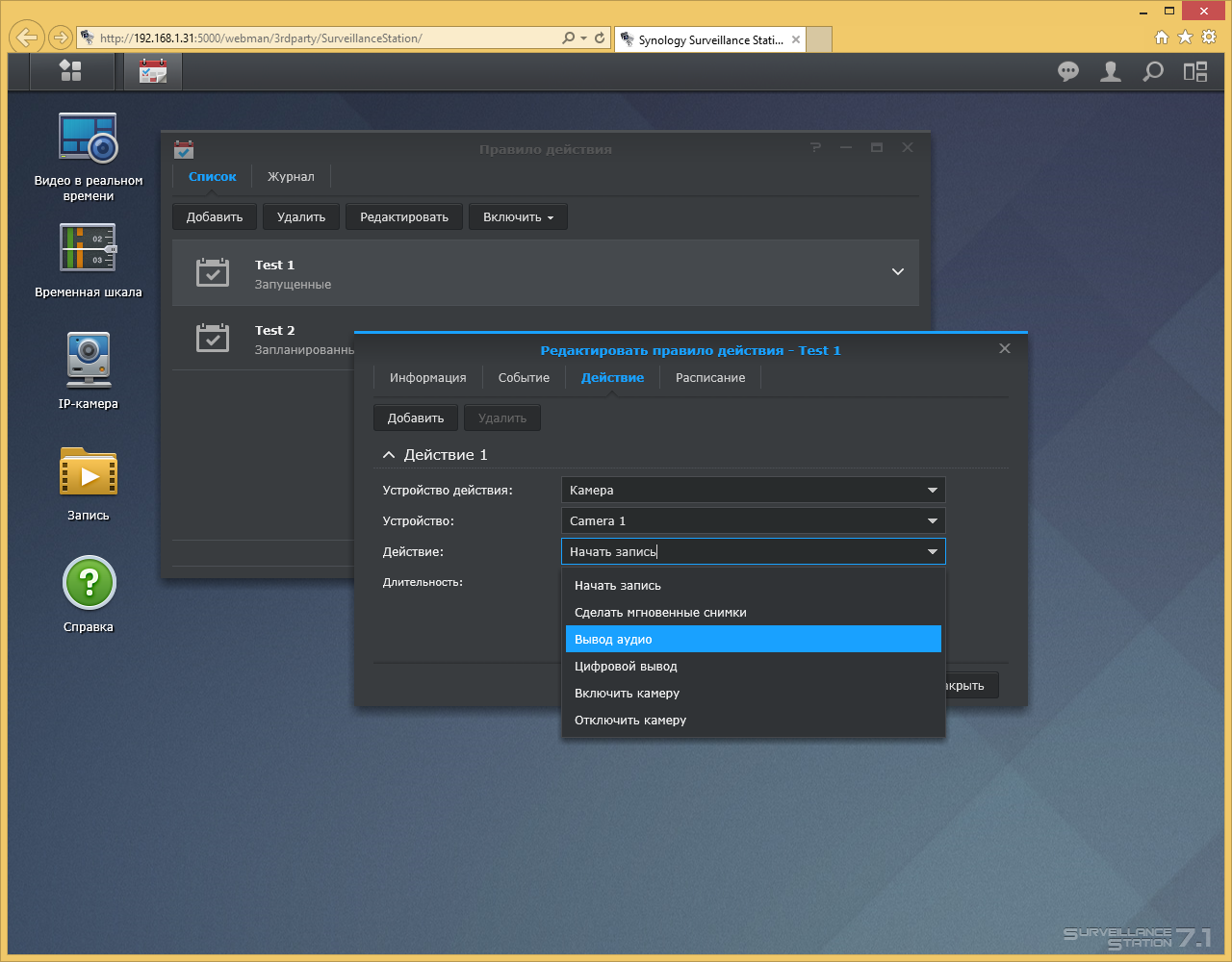Image resolution: width=1232 pixels, height=962 pixels.
Task: Expand the Test 1 rule chevron
Action: click(x=897, y=272)
